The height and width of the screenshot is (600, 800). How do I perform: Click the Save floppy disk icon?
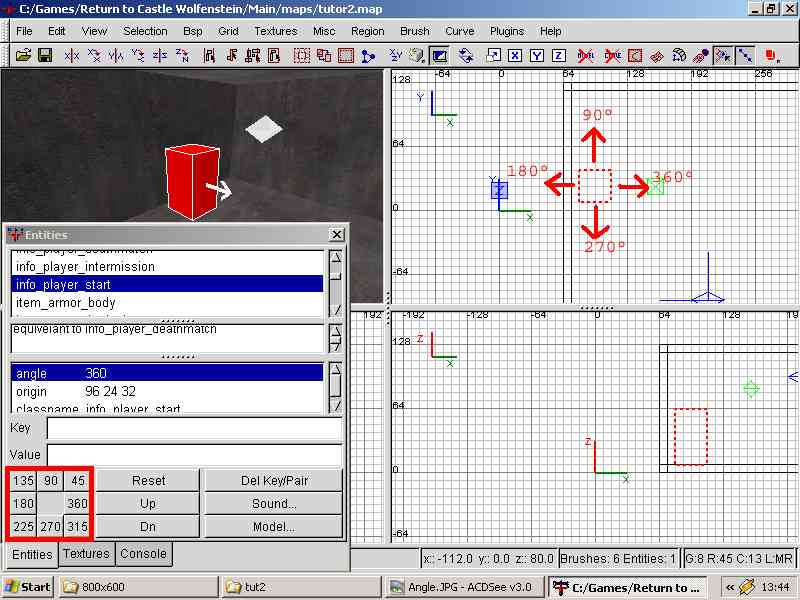(x=45, y=55)
